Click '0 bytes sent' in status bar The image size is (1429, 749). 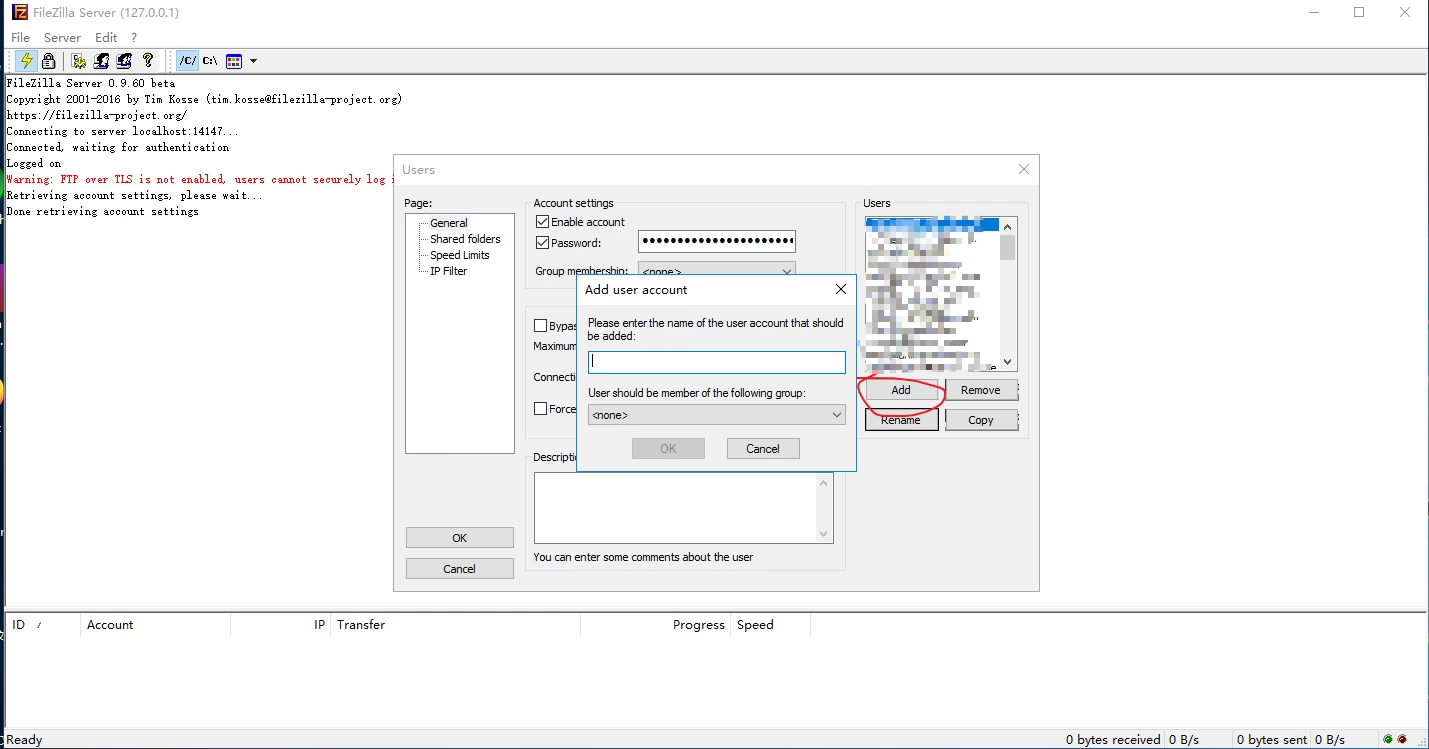1272,740
